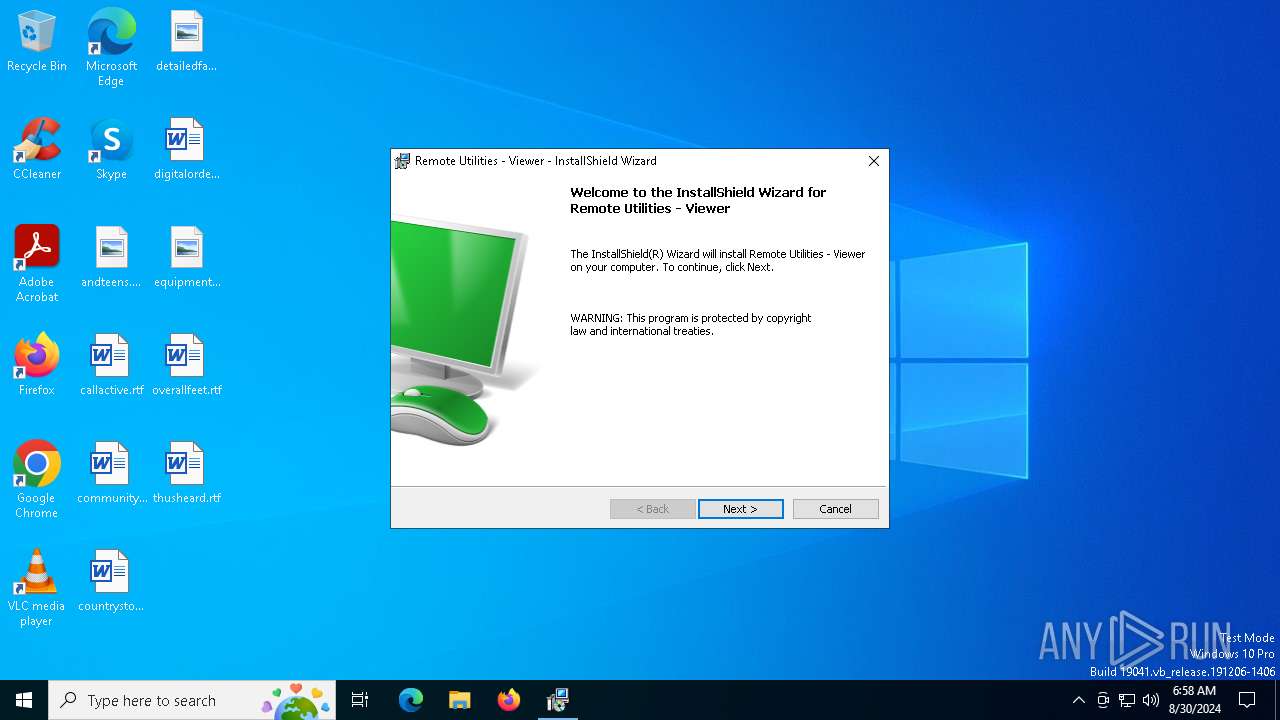The image size is (1280, 720).
Task: Open File Explorer from the taskbar
Action: [460, 700]
